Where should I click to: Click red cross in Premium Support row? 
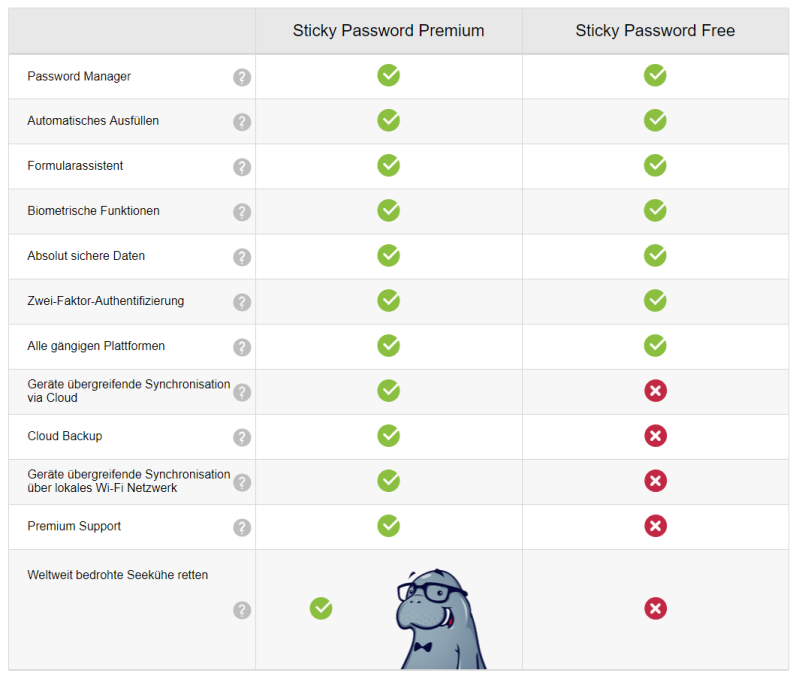(x=655, y=526)
